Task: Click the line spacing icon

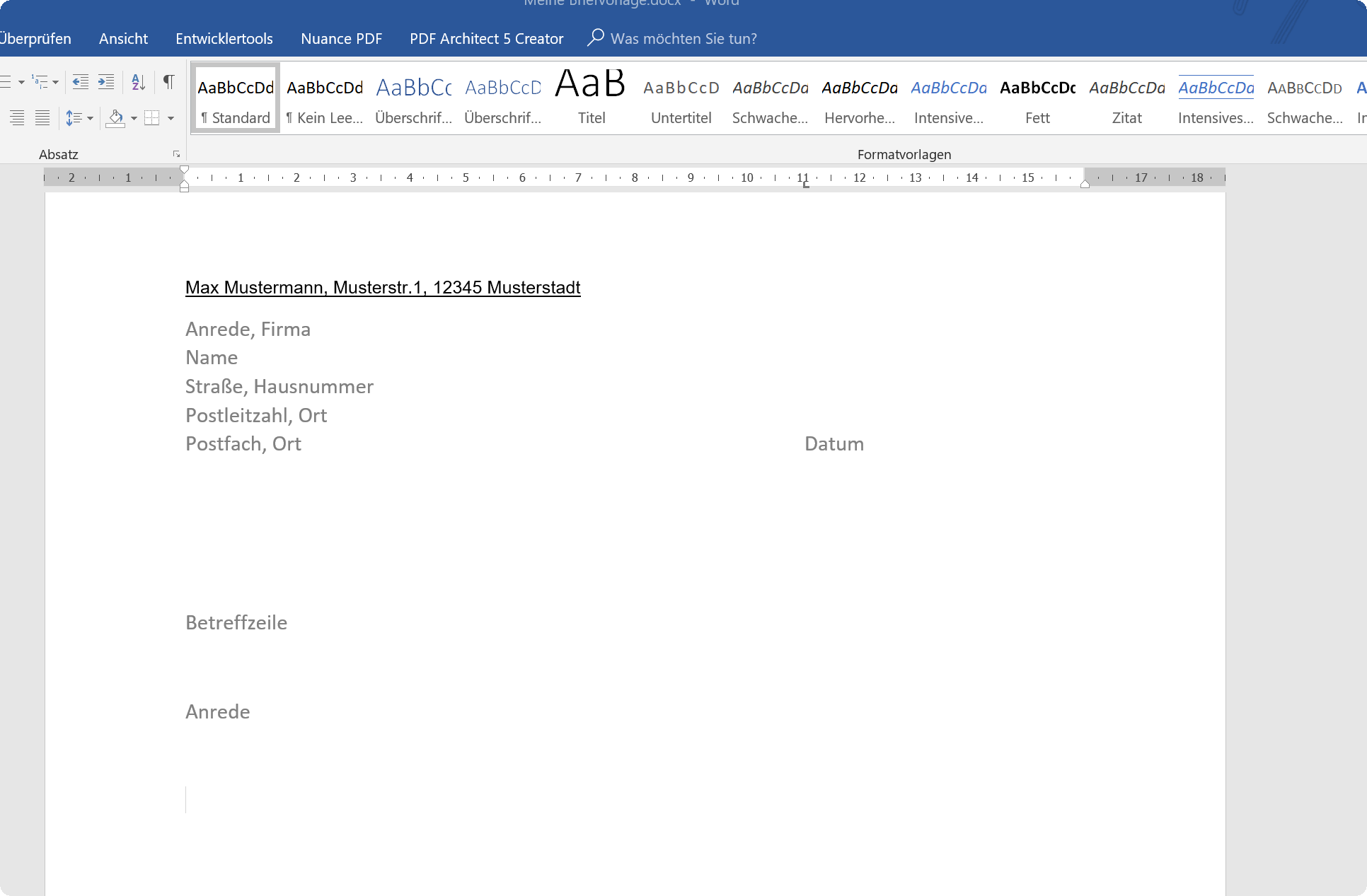Action: [x=73, y=118]
